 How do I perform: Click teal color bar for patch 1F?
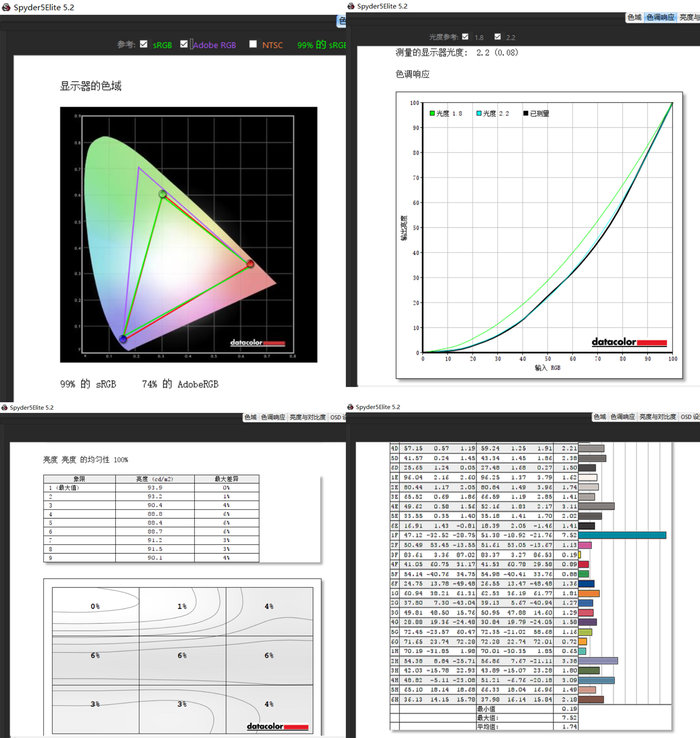click(622, 535)
